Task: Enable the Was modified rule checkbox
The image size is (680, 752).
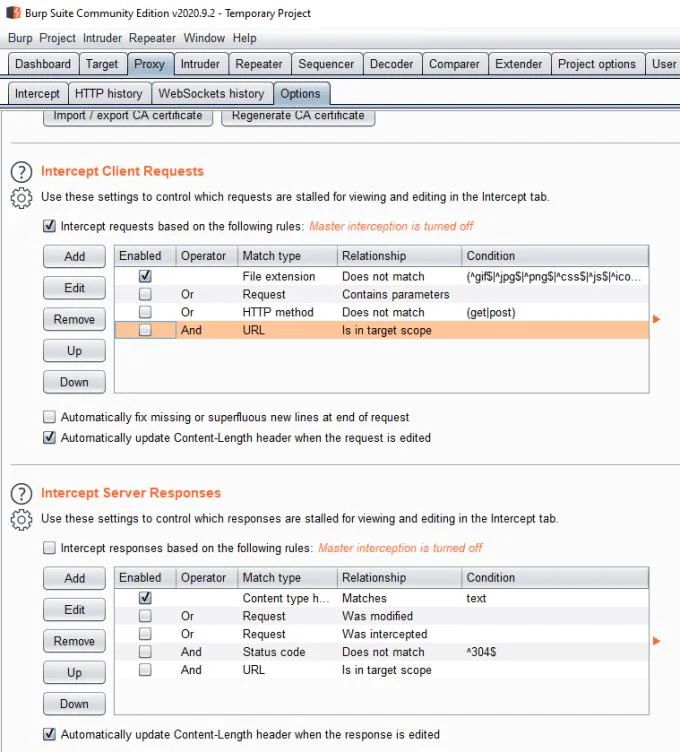Action: [145, 615]
